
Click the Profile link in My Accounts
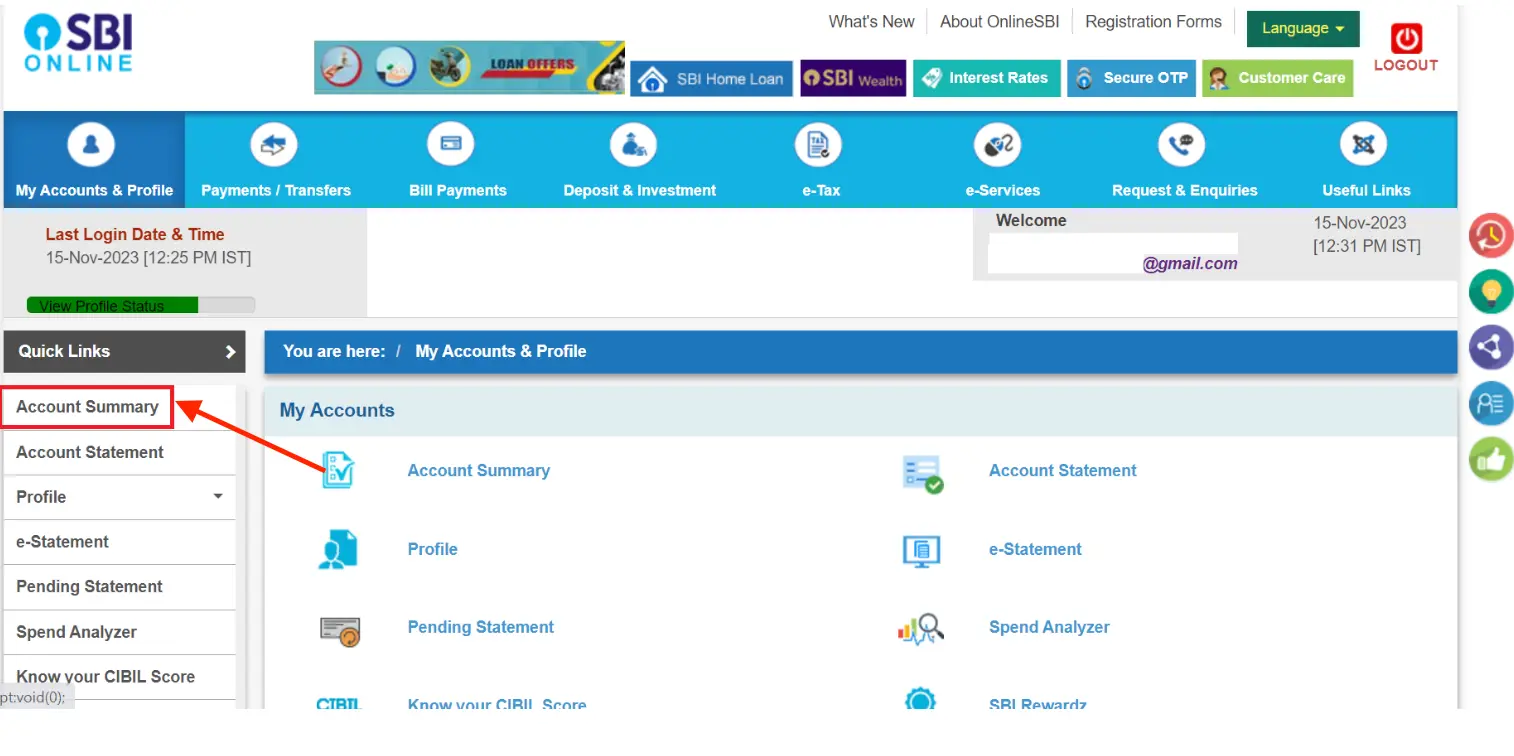[x=433, y=549]
